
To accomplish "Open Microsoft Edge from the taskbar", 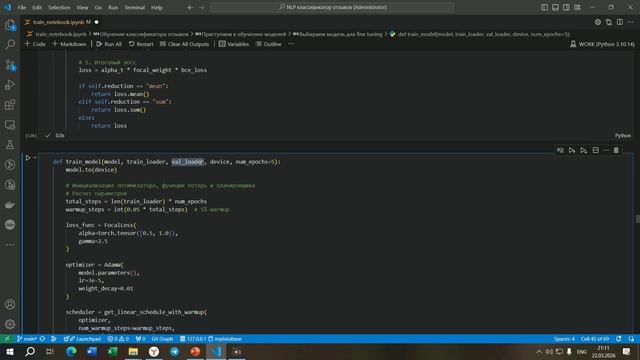I will [71, 351].
